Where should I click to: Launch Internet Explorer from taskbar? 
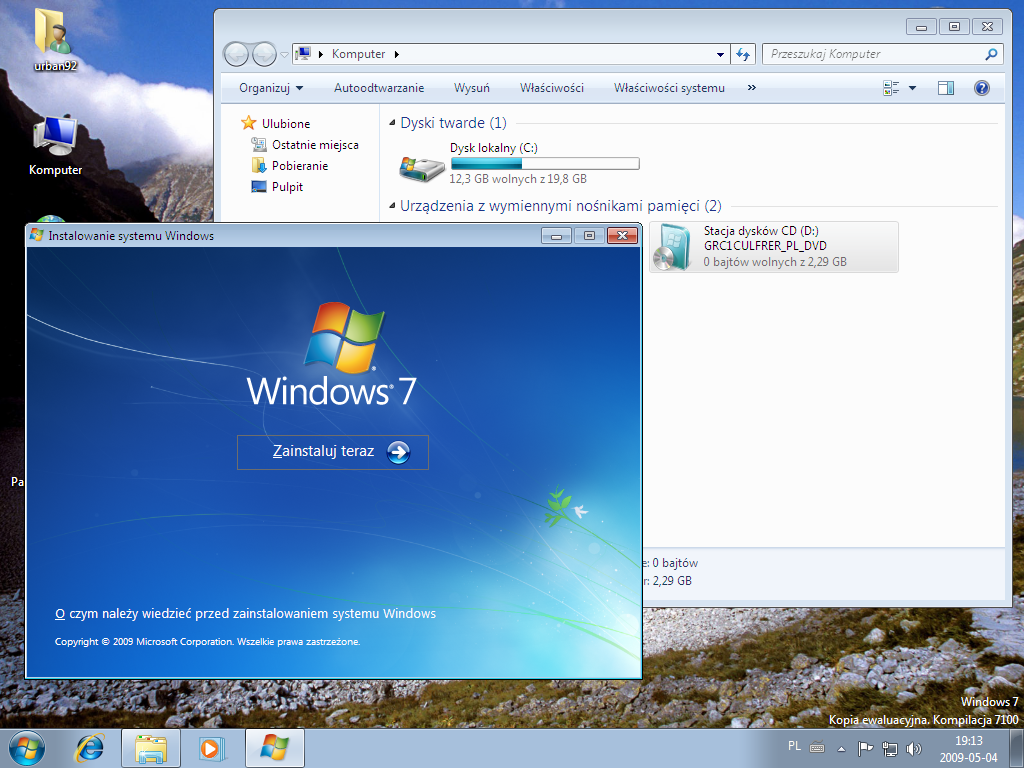click(x=89, y=748)
